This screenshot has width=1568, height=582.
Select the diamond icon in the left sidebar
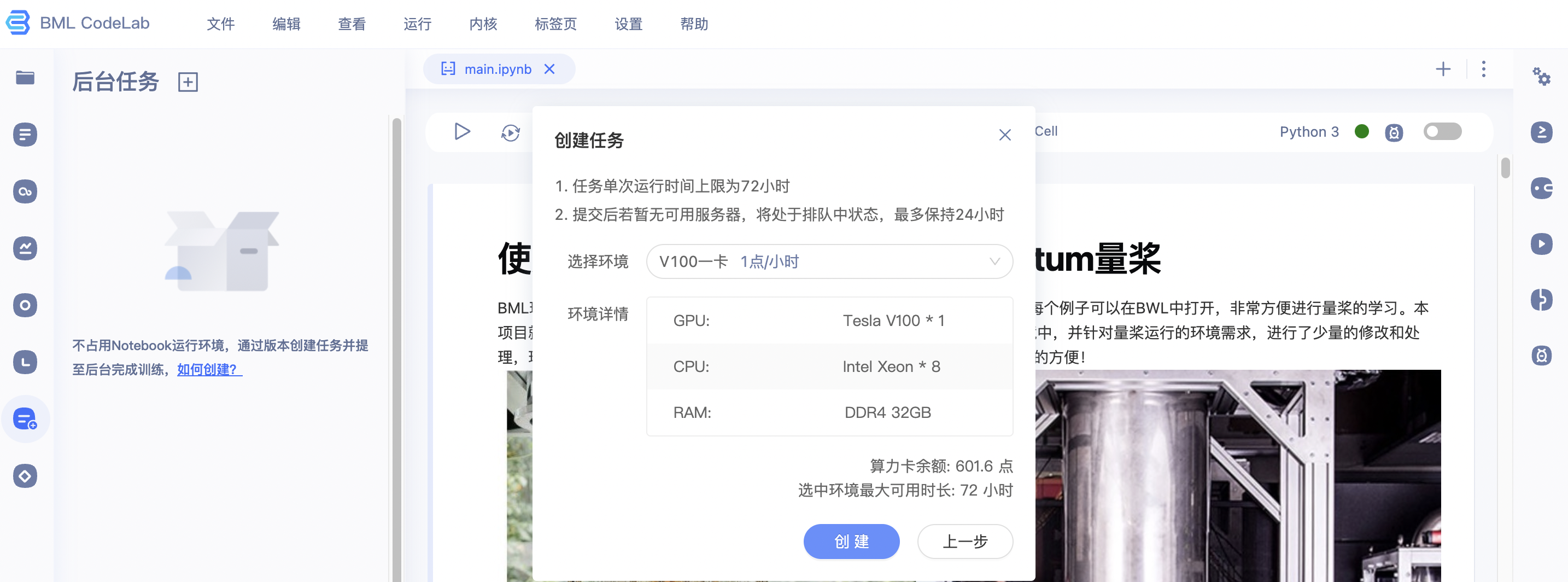(25, 476)
